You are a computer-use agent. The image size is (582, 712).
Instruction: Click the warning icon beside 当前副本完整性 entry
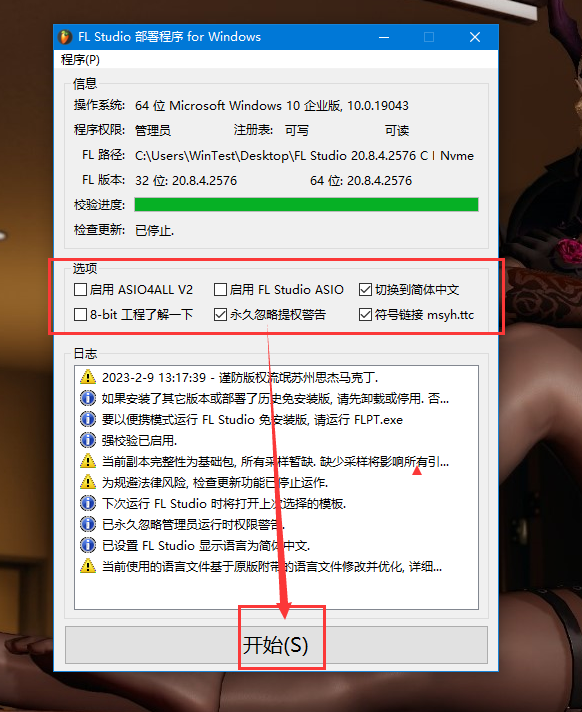(x=88, y=461)
